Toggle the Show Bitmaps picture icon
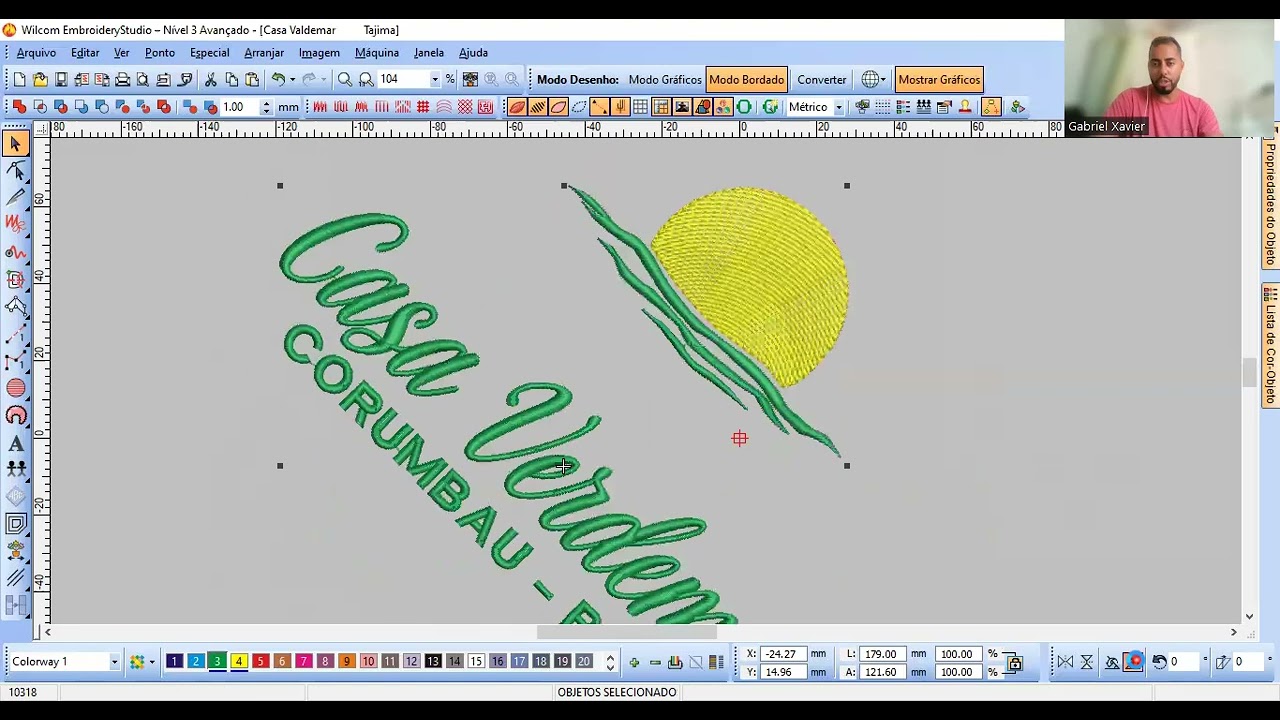The image size is (1280, 720). click(682, 107)
